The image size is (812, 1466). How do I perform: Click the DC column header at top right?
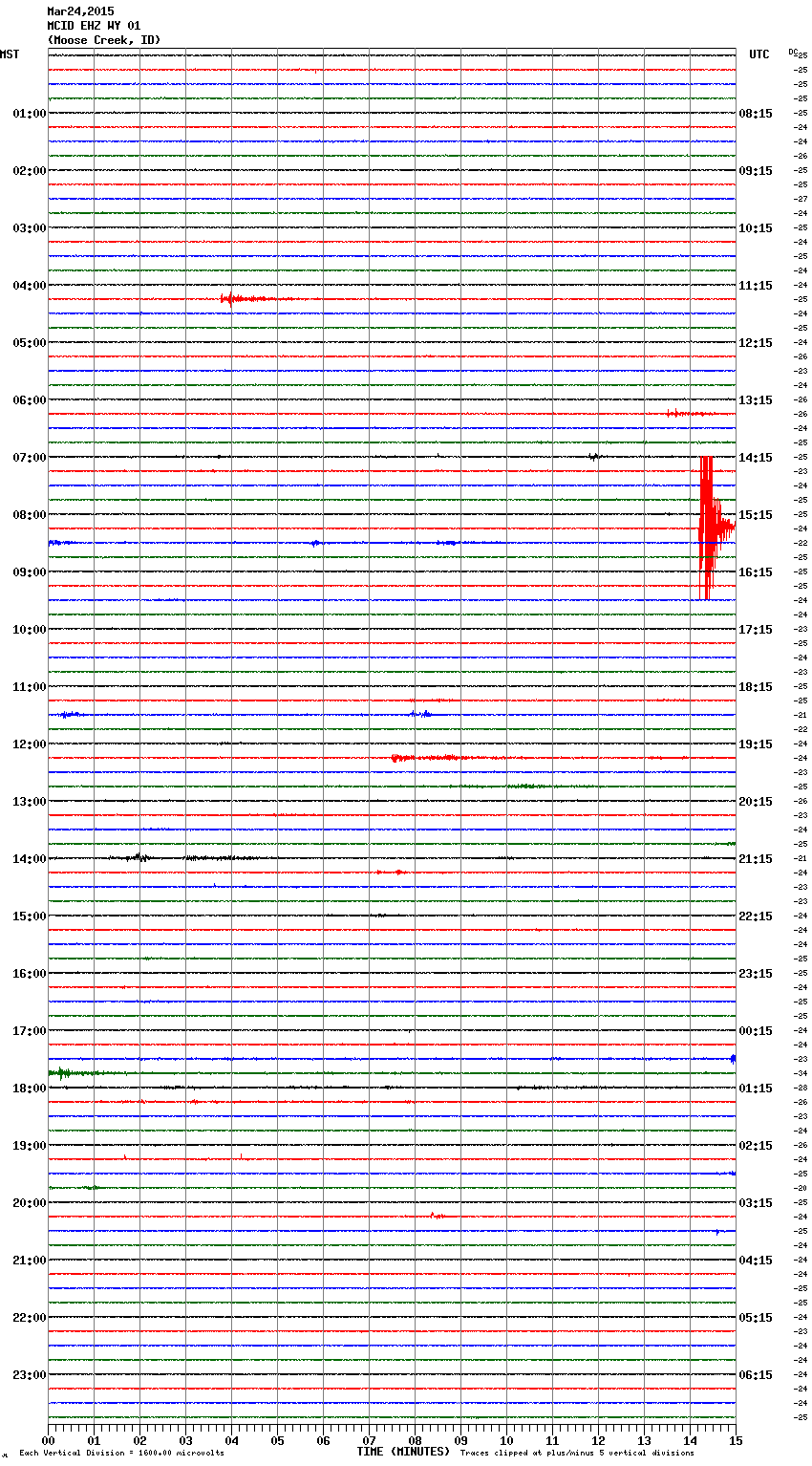pos(793,52)
